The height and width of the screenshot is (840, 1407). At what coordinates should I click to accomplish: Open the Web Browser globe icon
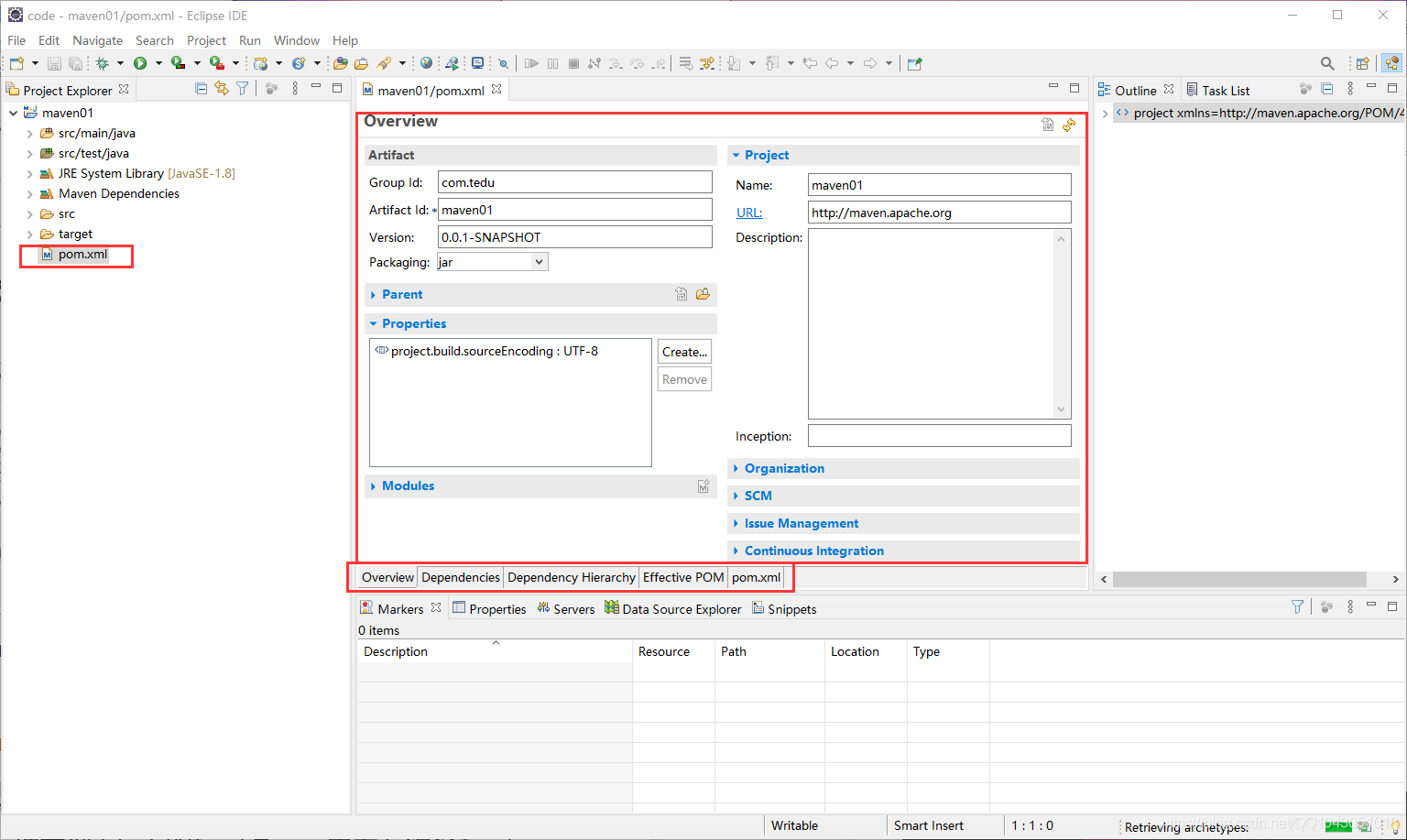427,63
